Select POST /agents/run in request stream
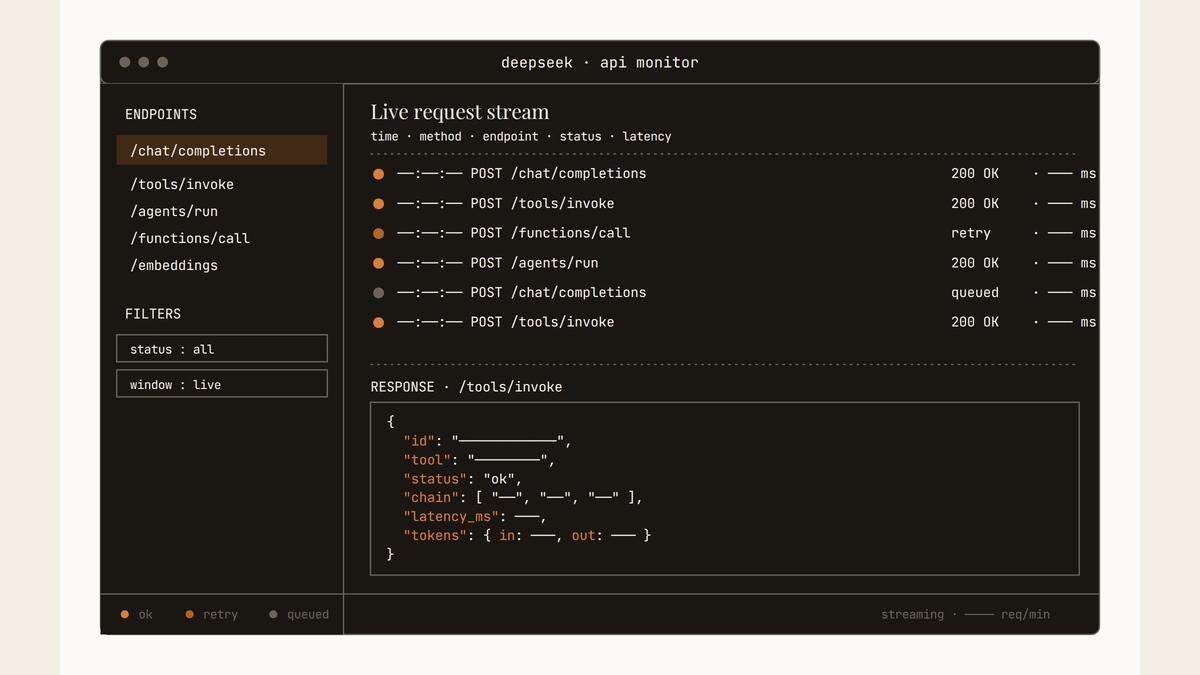Image resolution: width=1200 pixels, height=675 pixels. pyautogui.click(x=534, y=263)
